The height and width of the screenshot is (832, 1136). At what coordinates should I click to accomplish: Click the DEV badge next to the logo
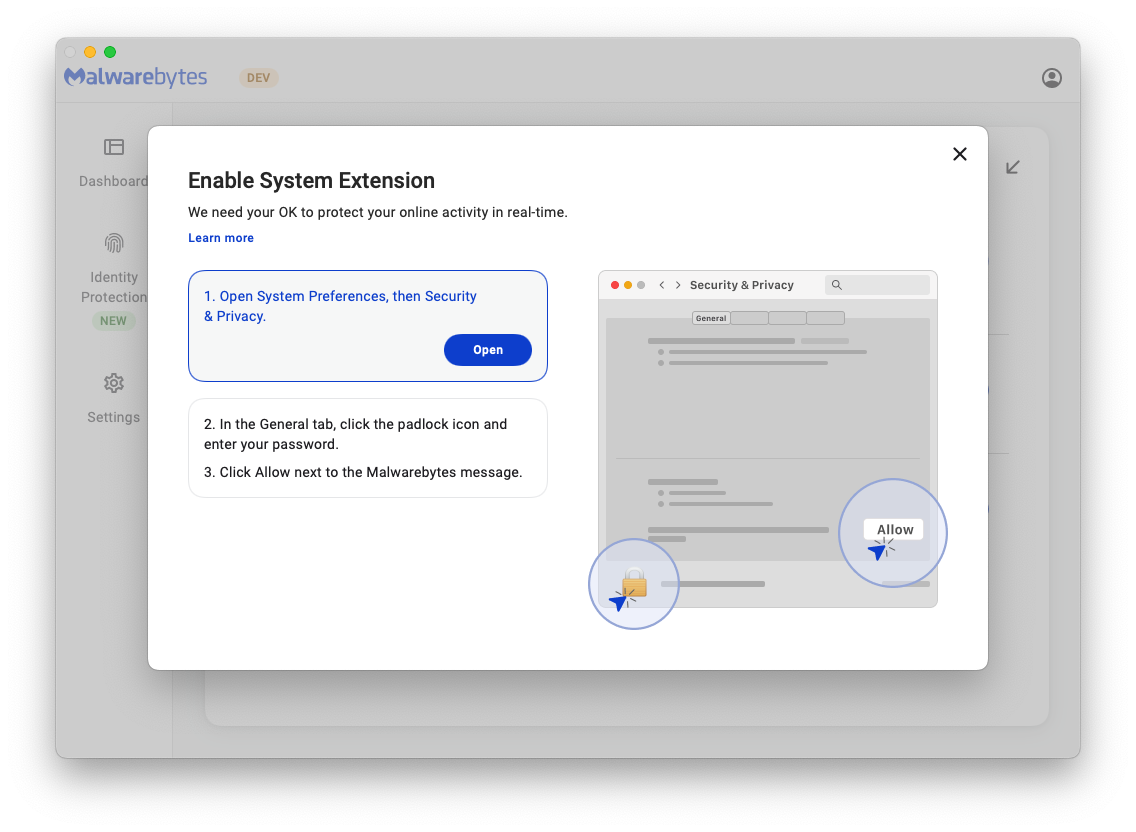pyautogui.click(x=258, y=78)
